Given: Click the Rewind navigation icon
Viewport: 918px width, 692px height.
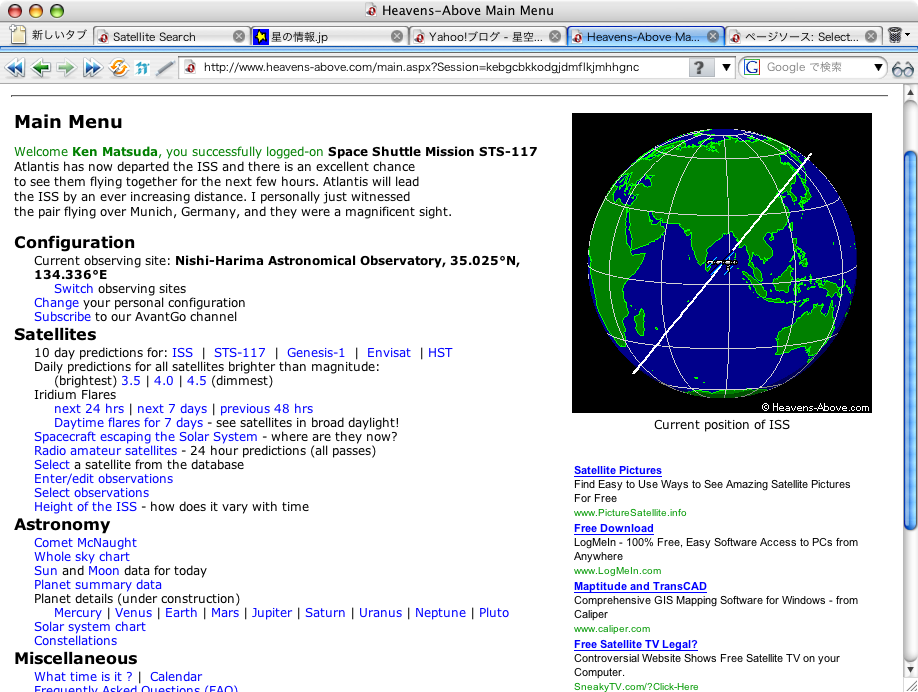Looking at the screenshot, I should pos(15,68).
